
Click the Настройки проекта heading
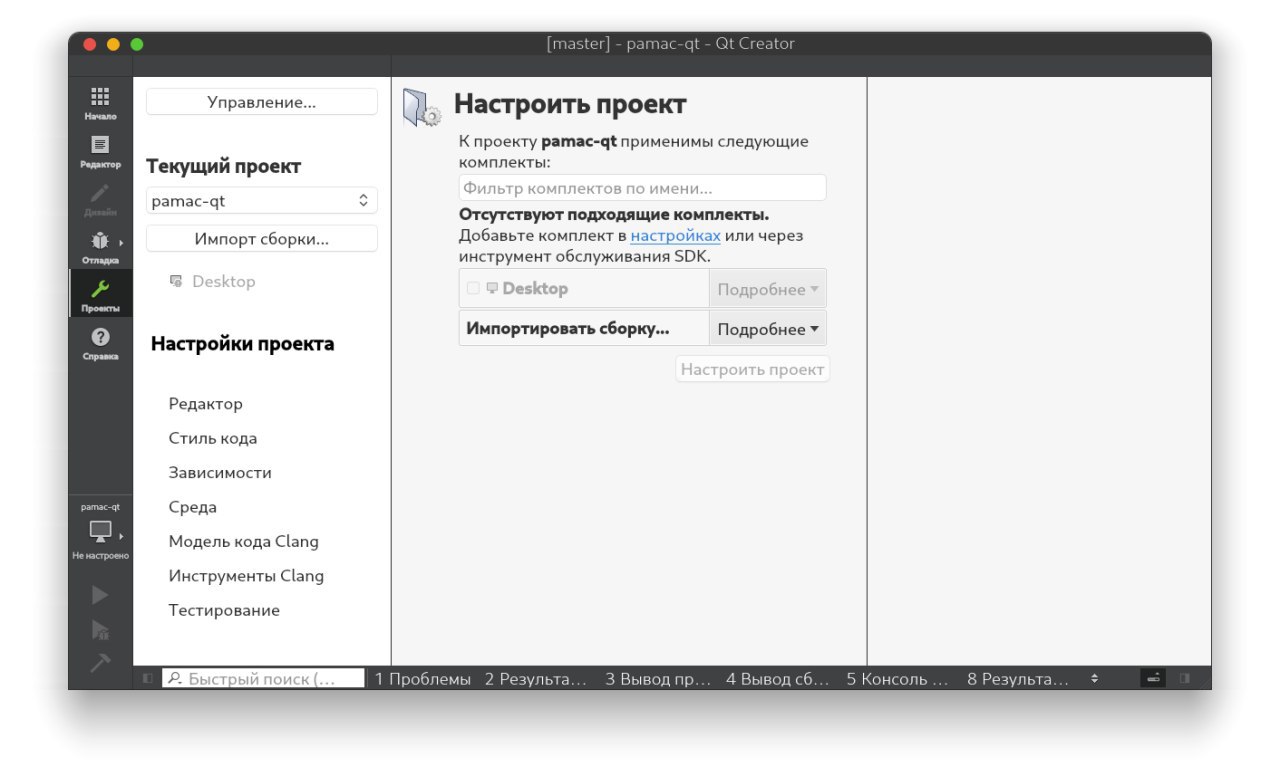point(243,344)
